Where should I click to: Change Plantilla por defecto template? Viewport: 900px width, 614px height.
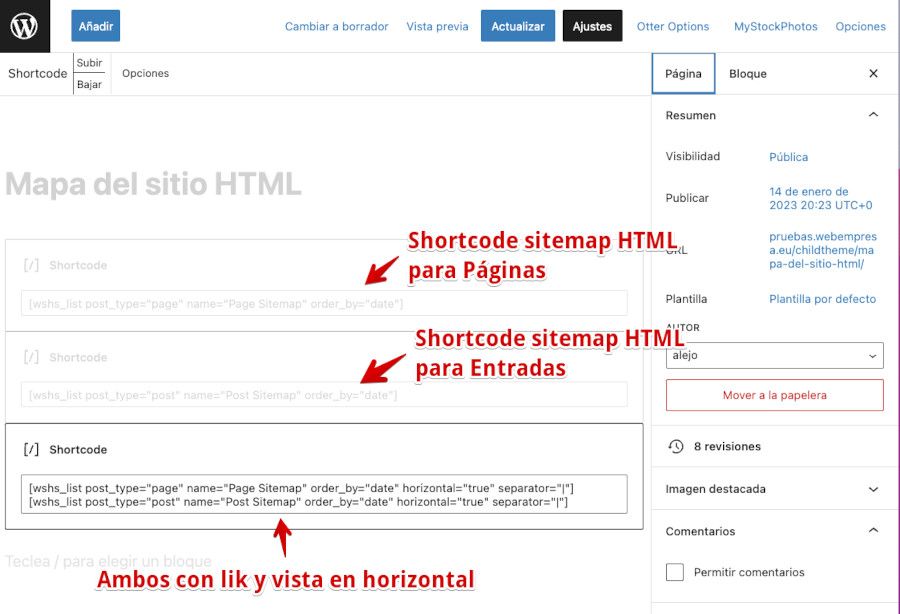pos(822,299)
